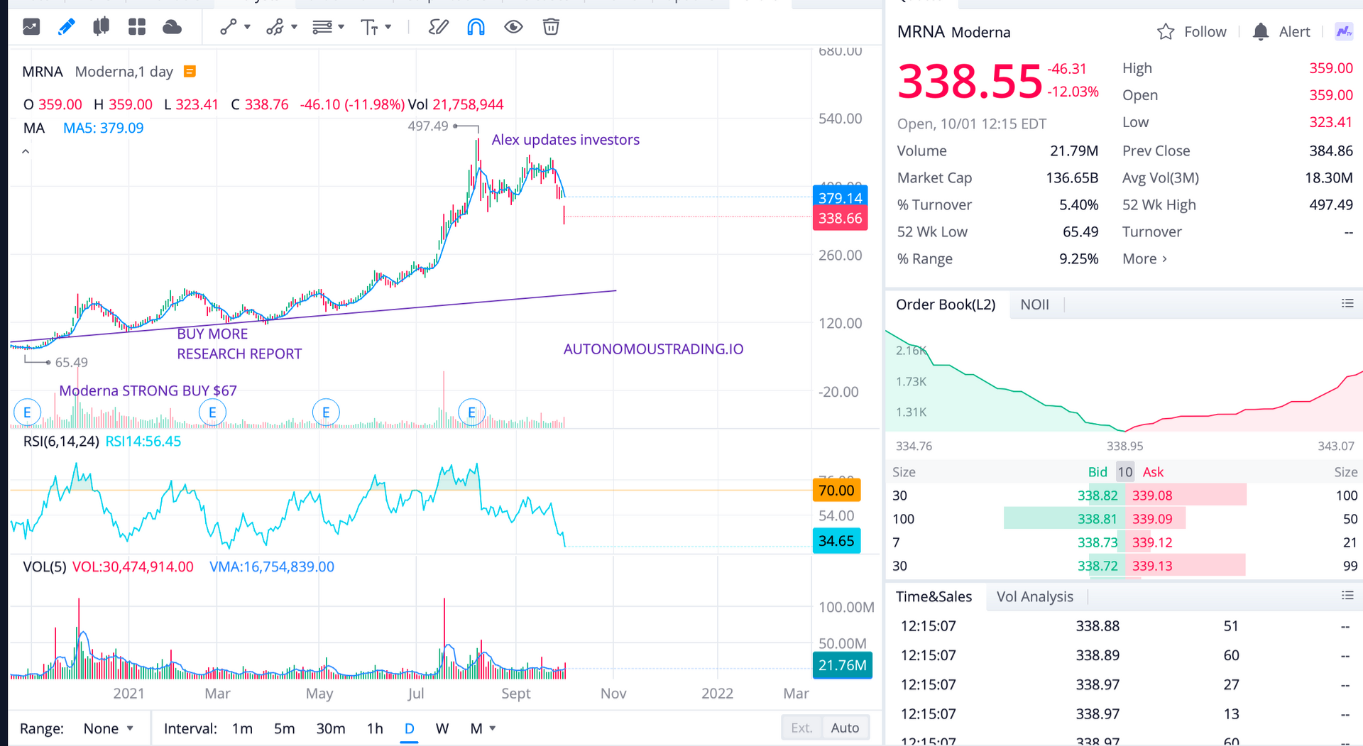Select the 5m interval

pyautogui.click(x=284, y=728)
